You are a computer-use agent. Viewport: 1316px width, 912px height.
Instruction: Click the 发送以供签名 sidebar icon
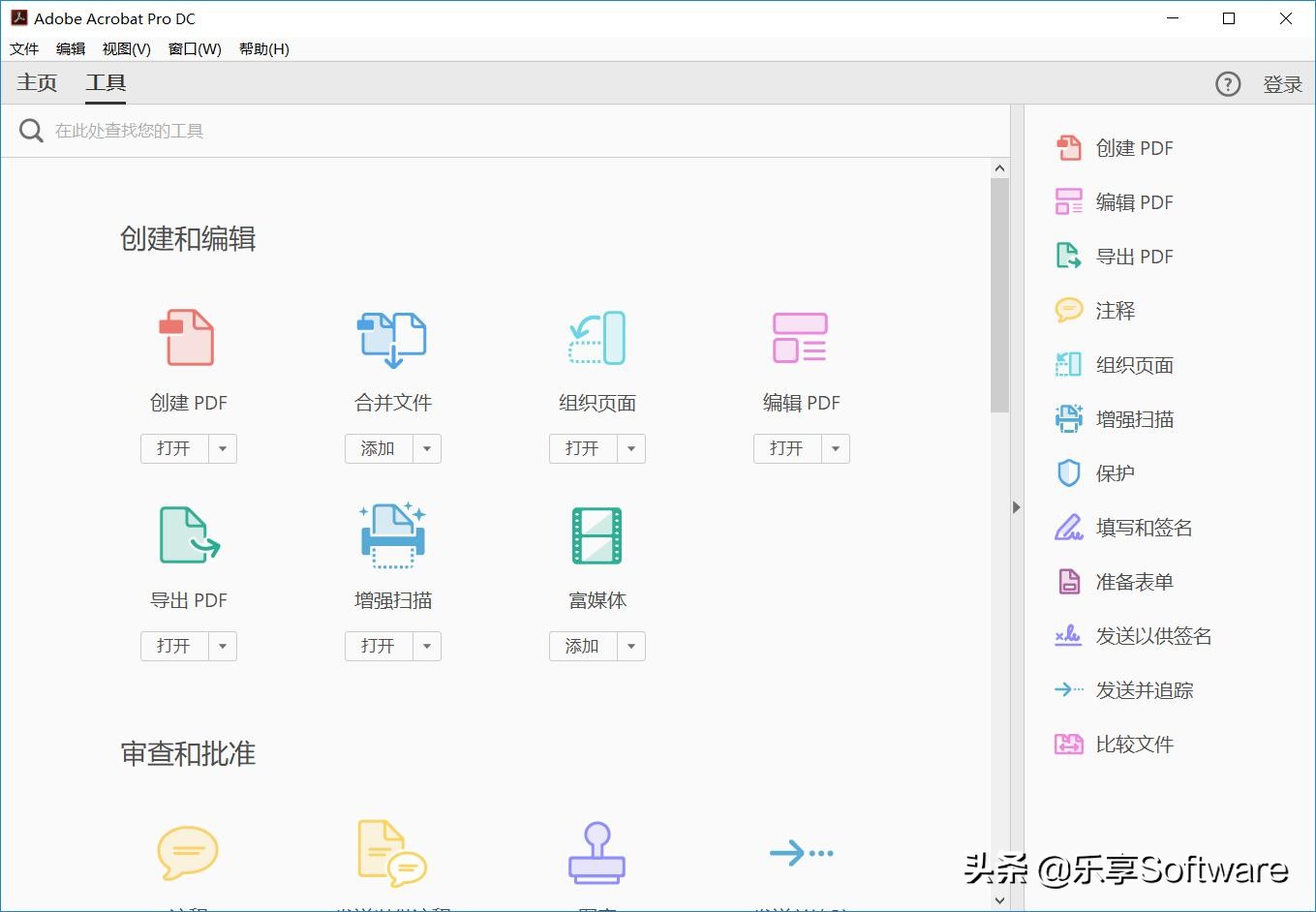[x=1068, y=636]
